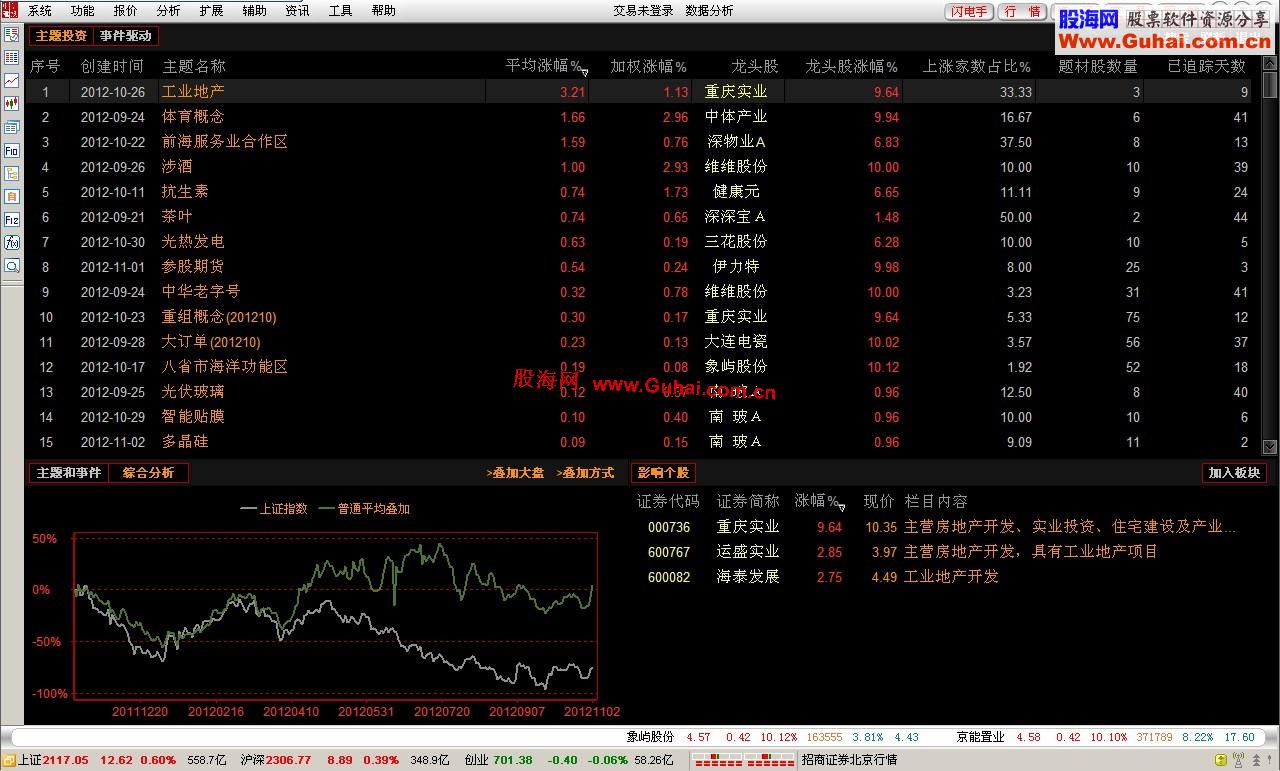Click the F10 company info icon
1280x771 pixels.
12,150
